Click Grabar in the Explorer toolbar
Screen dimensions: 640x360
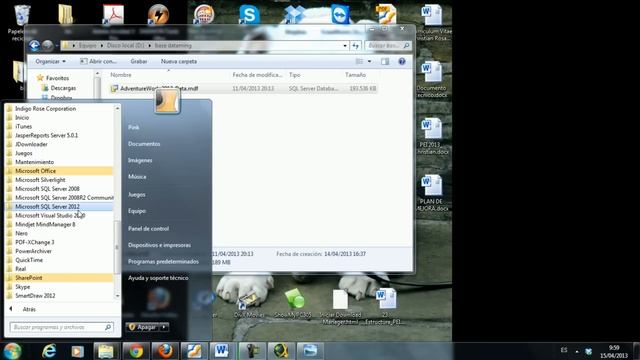(x=139, y=61)
